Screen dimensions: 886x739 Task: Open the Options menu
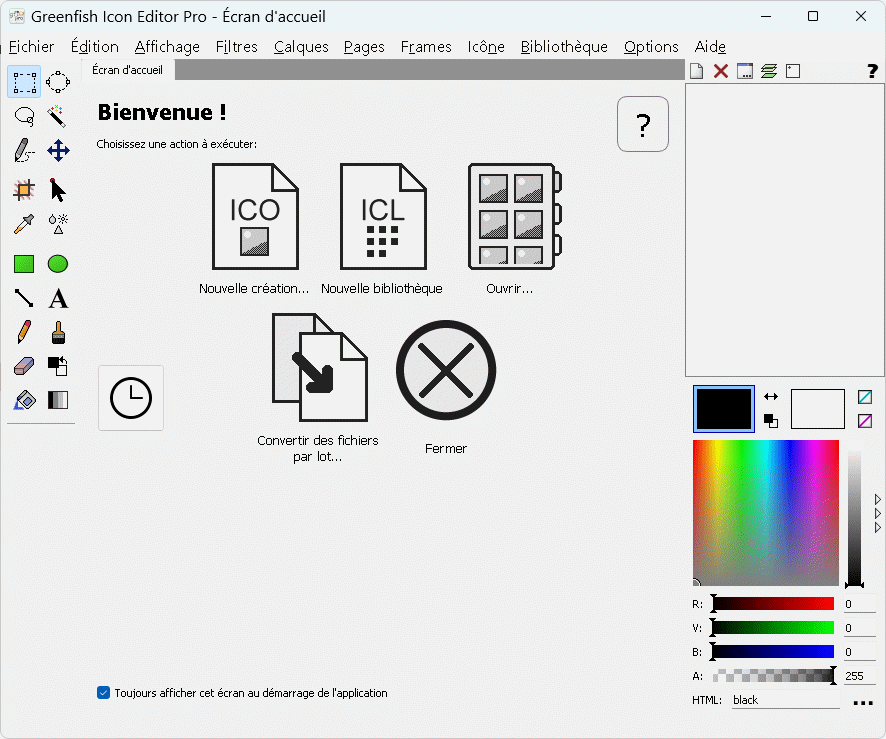tap(652, 46)
